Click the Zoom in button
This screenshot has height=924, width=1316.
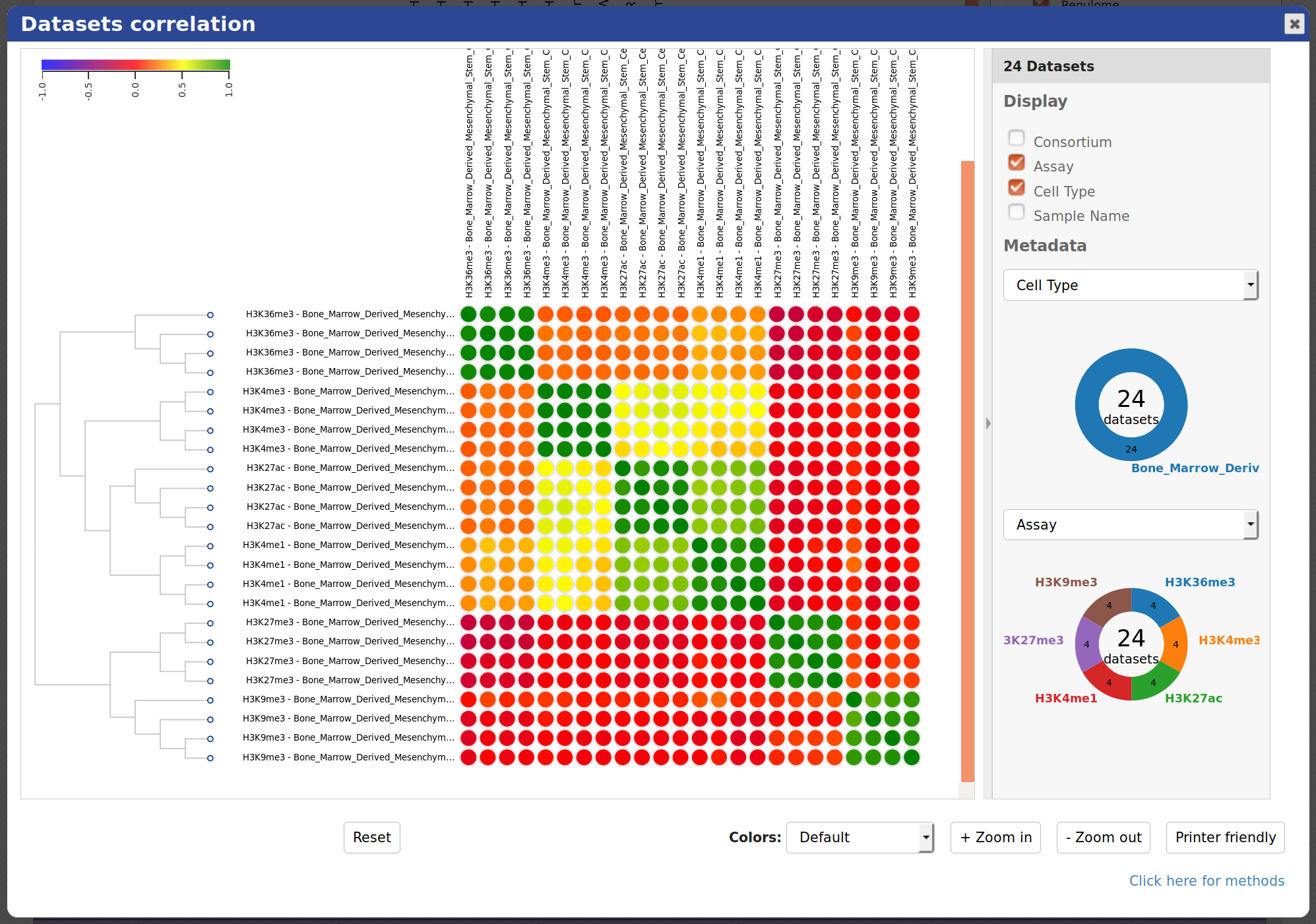[x=995, y=837]
